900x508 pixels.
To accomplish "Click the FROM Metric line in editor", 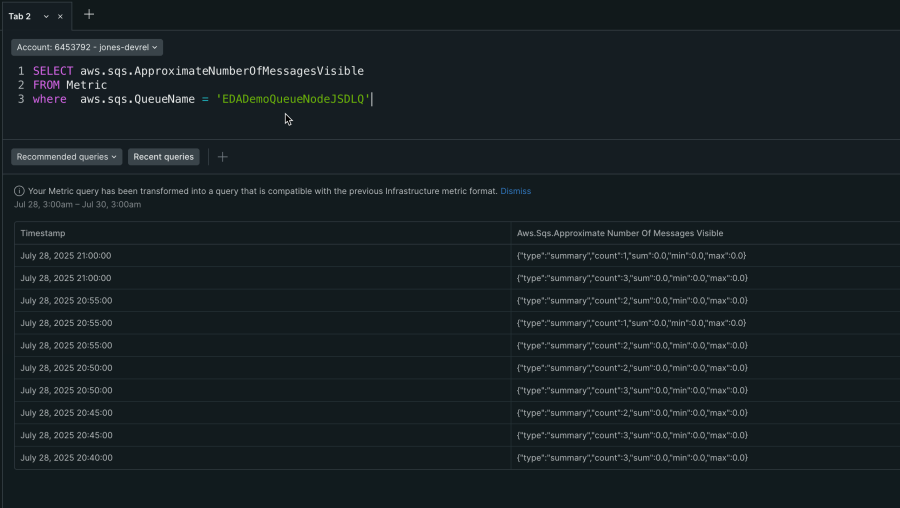I will coord(70,85).
